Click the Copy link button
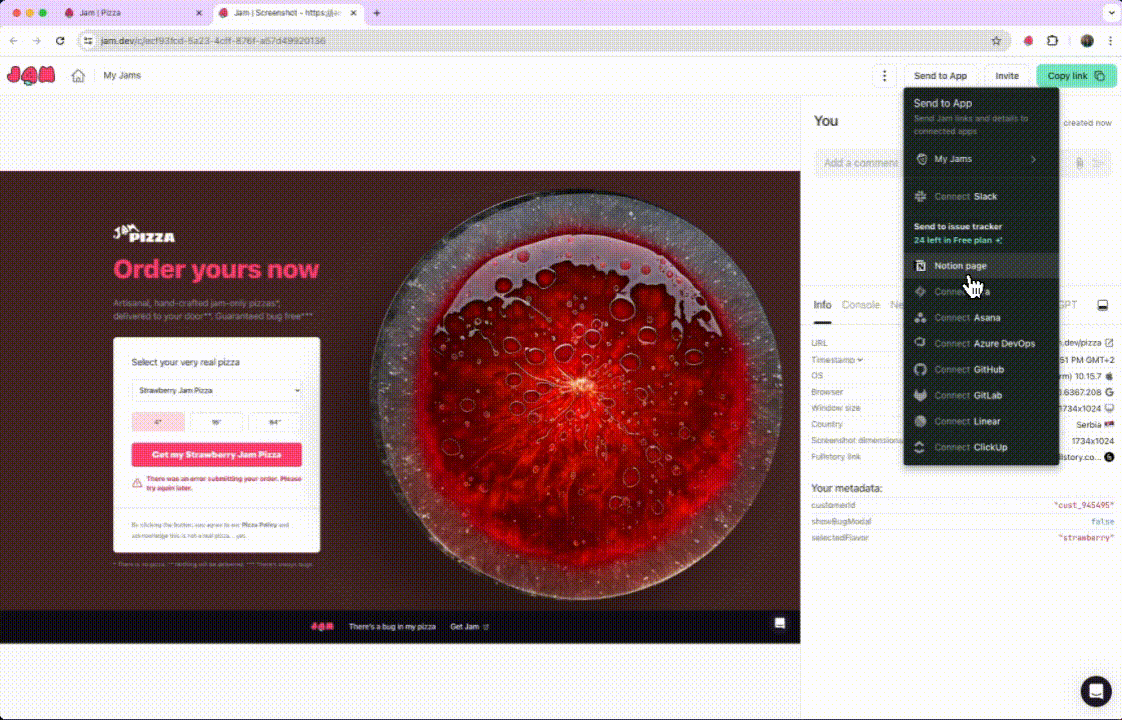The height and width of the screenshot is (720, 1122). click(1076, 76)
